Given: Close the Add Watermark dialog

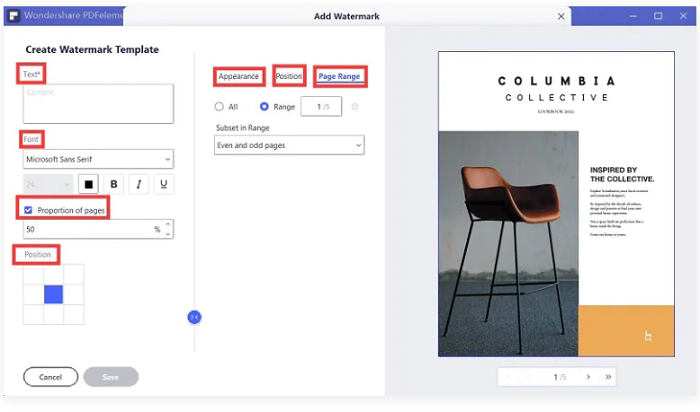Looking at the screenshot, I should point(561,17).
